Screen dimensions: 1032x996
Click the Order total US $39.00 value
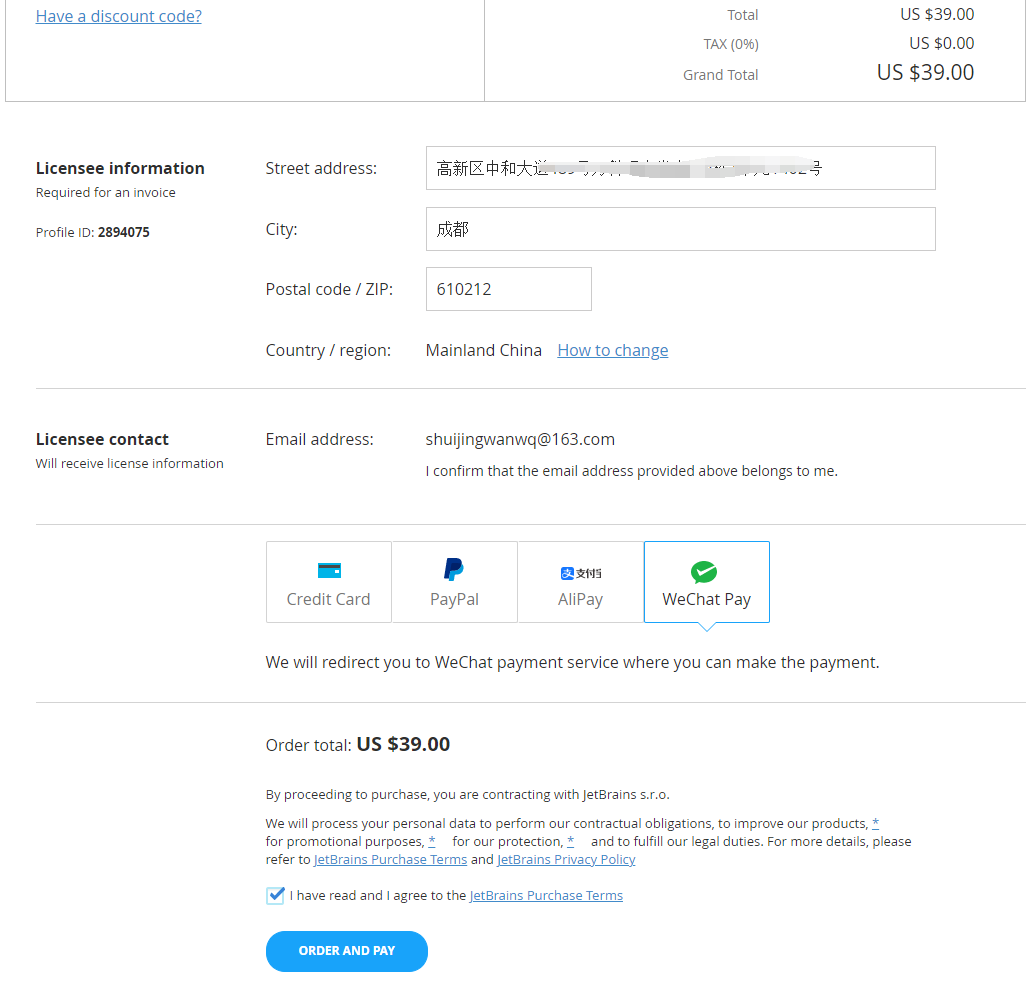[403, 745]
